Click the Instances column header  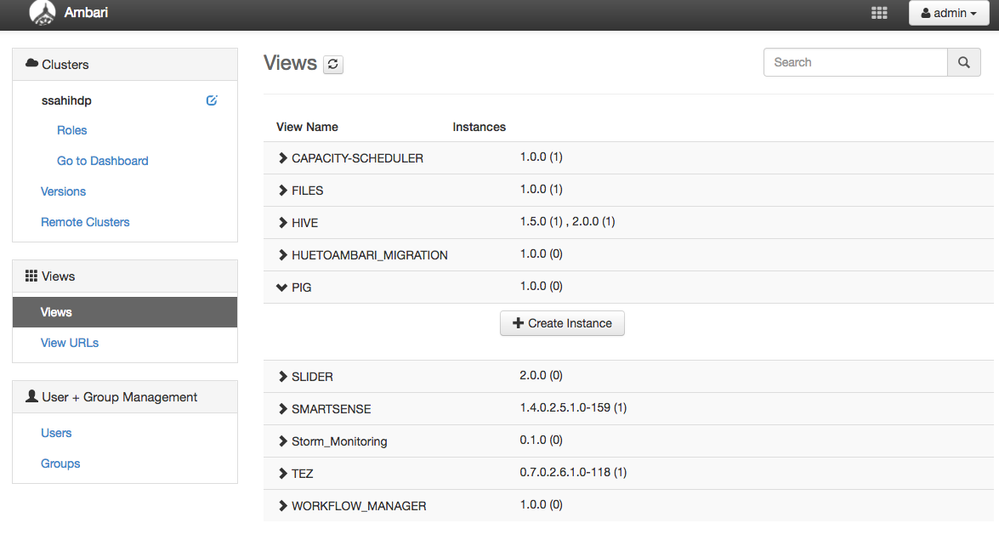pyautogui.click(x=479, y=127)
